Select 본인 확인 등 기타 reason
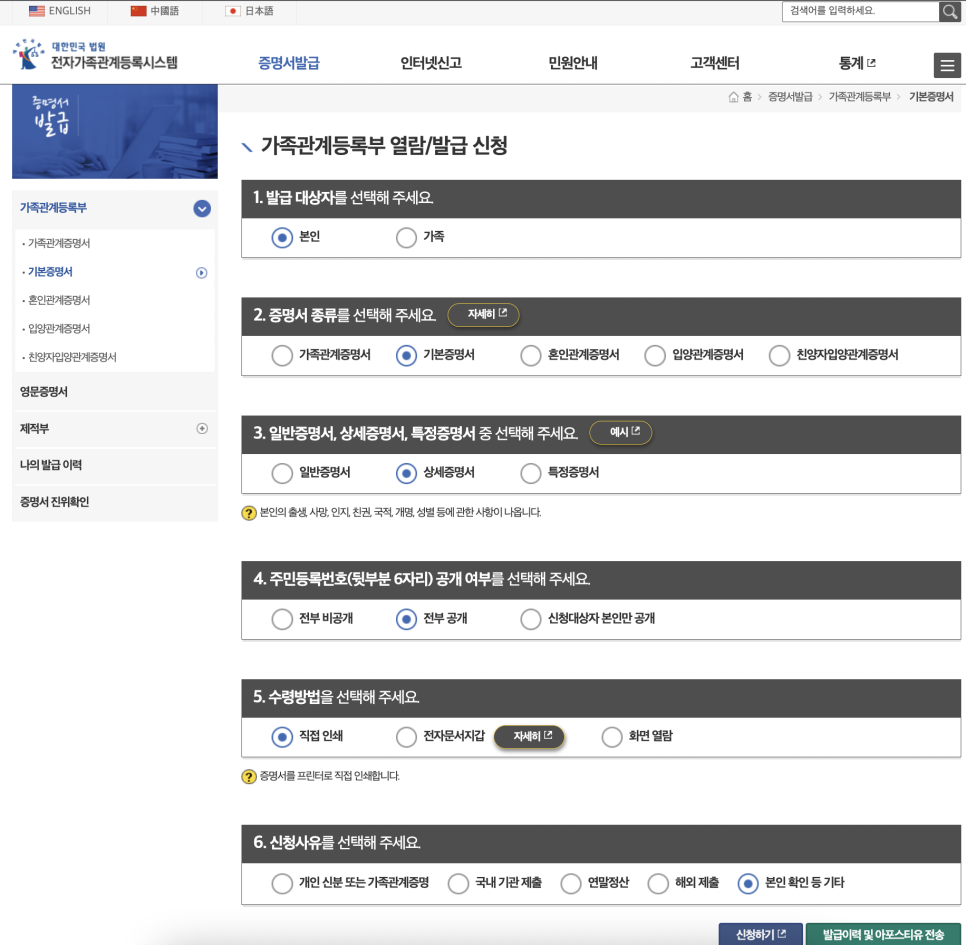This screenshot has width=966, height=945. [x=748, y=883]
